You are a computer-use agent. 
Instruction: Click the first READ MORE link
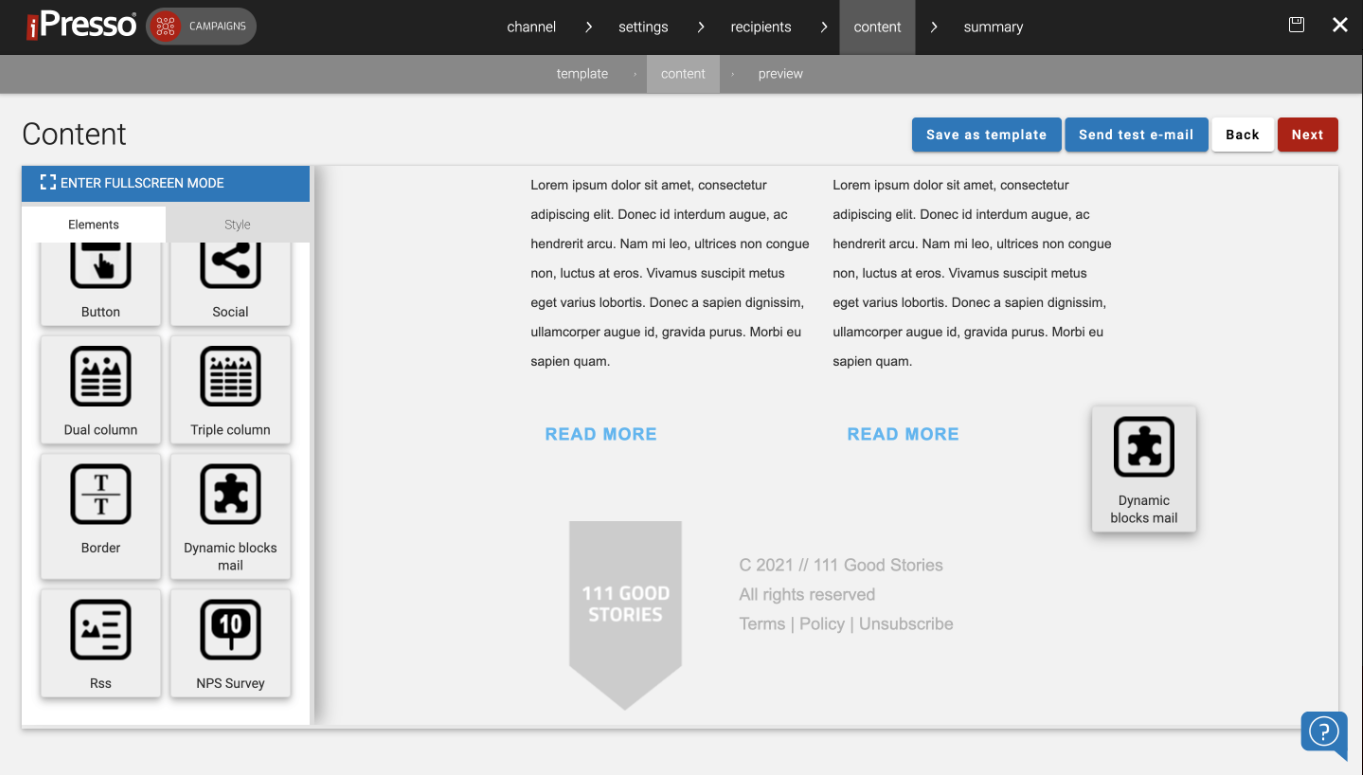click(x=601, y=434)
